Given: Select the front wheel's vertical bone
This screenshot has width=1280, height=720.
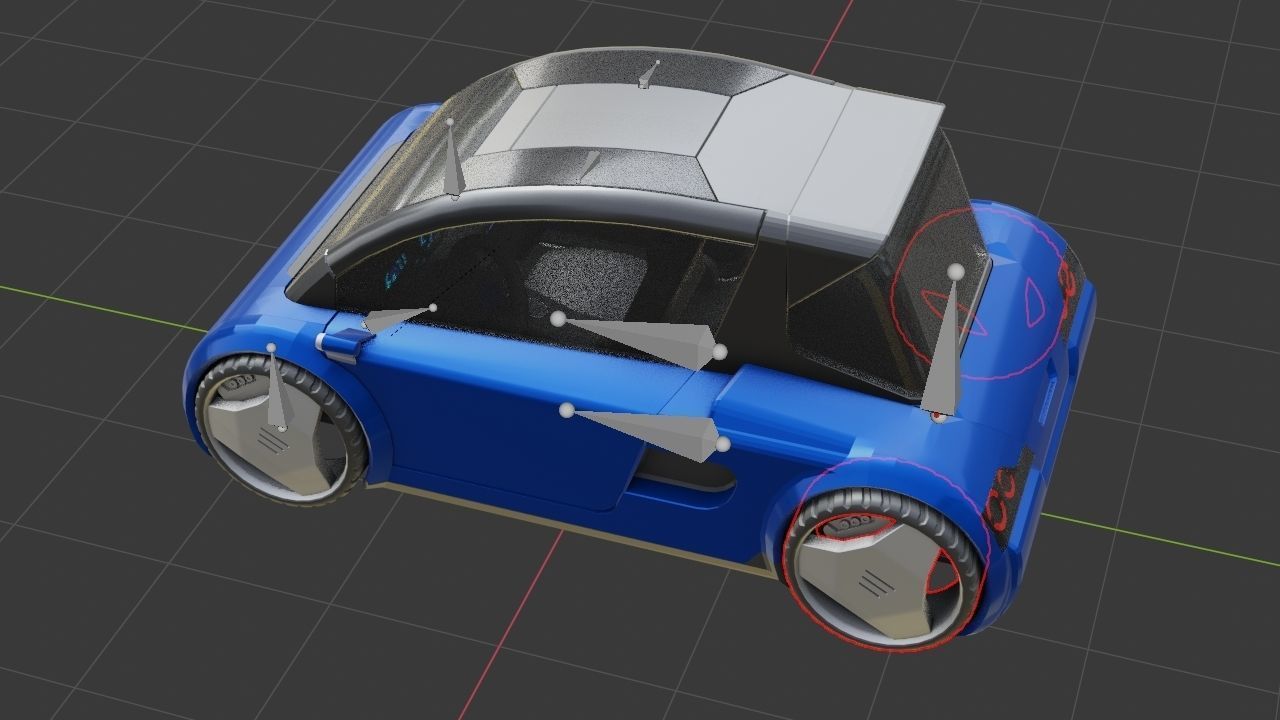Looking at the screenshot, I should (277, 392).
